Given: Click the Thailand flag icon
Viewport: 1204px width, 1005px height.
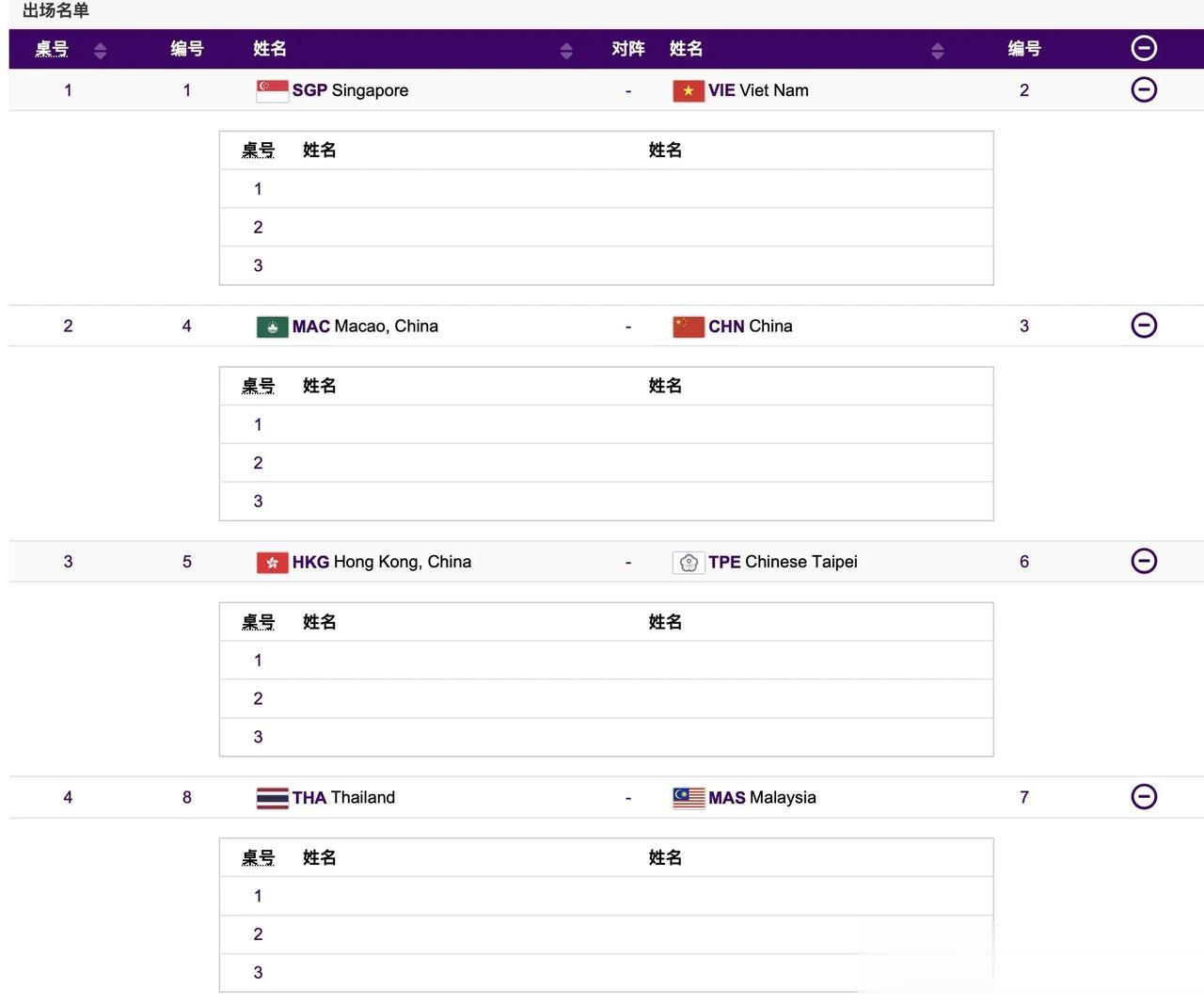Looking at the screenshot, I should (x=272, y=798).
